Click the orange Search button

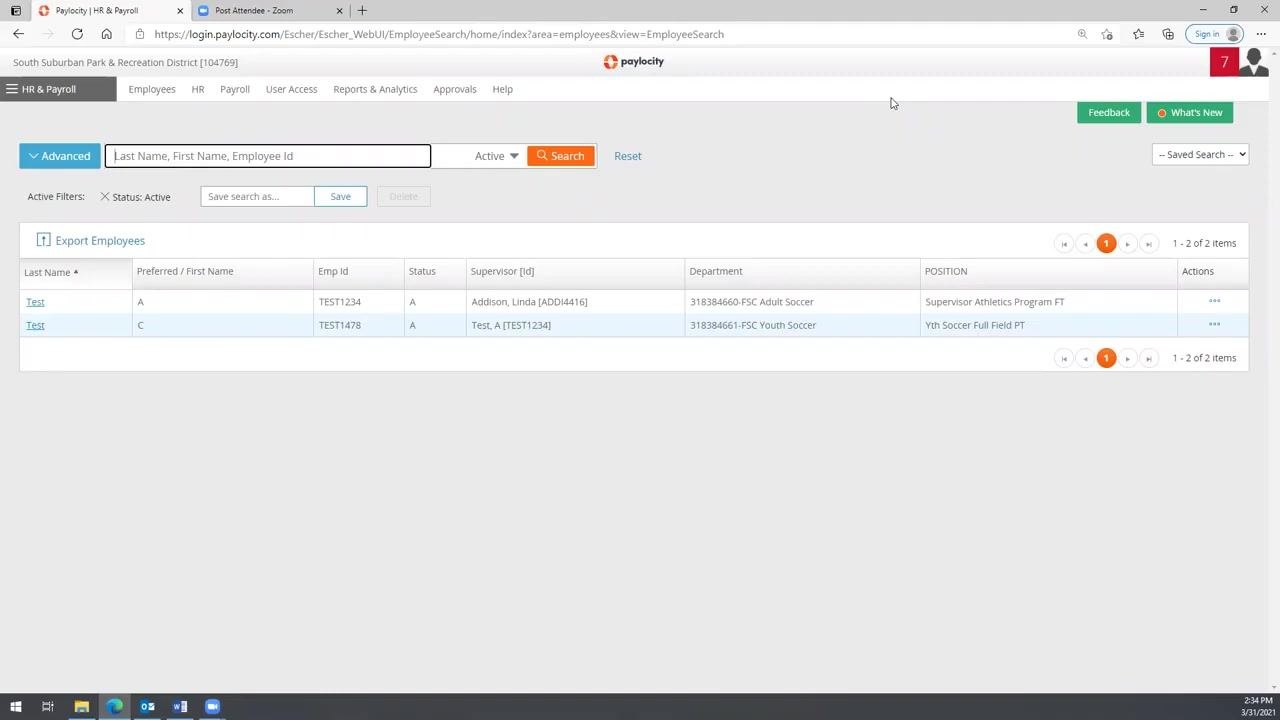coord(561,156)
